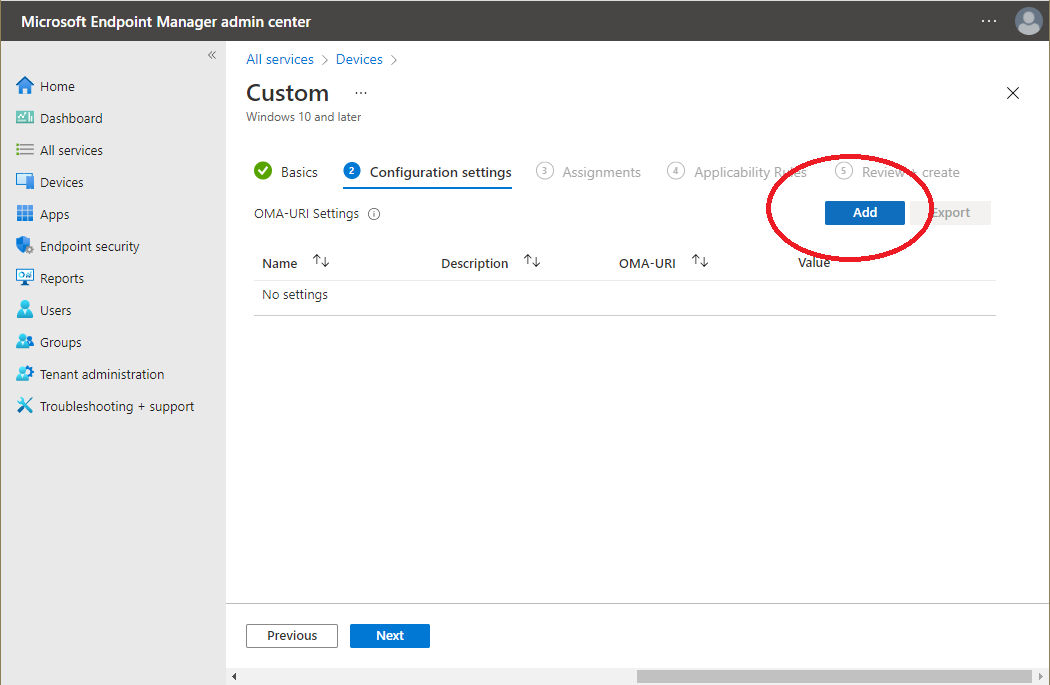This screenshot has height=685, width=1050.
Task: Sort by Description column arrows
Action: pyautogui.click(x=532, y=261)
